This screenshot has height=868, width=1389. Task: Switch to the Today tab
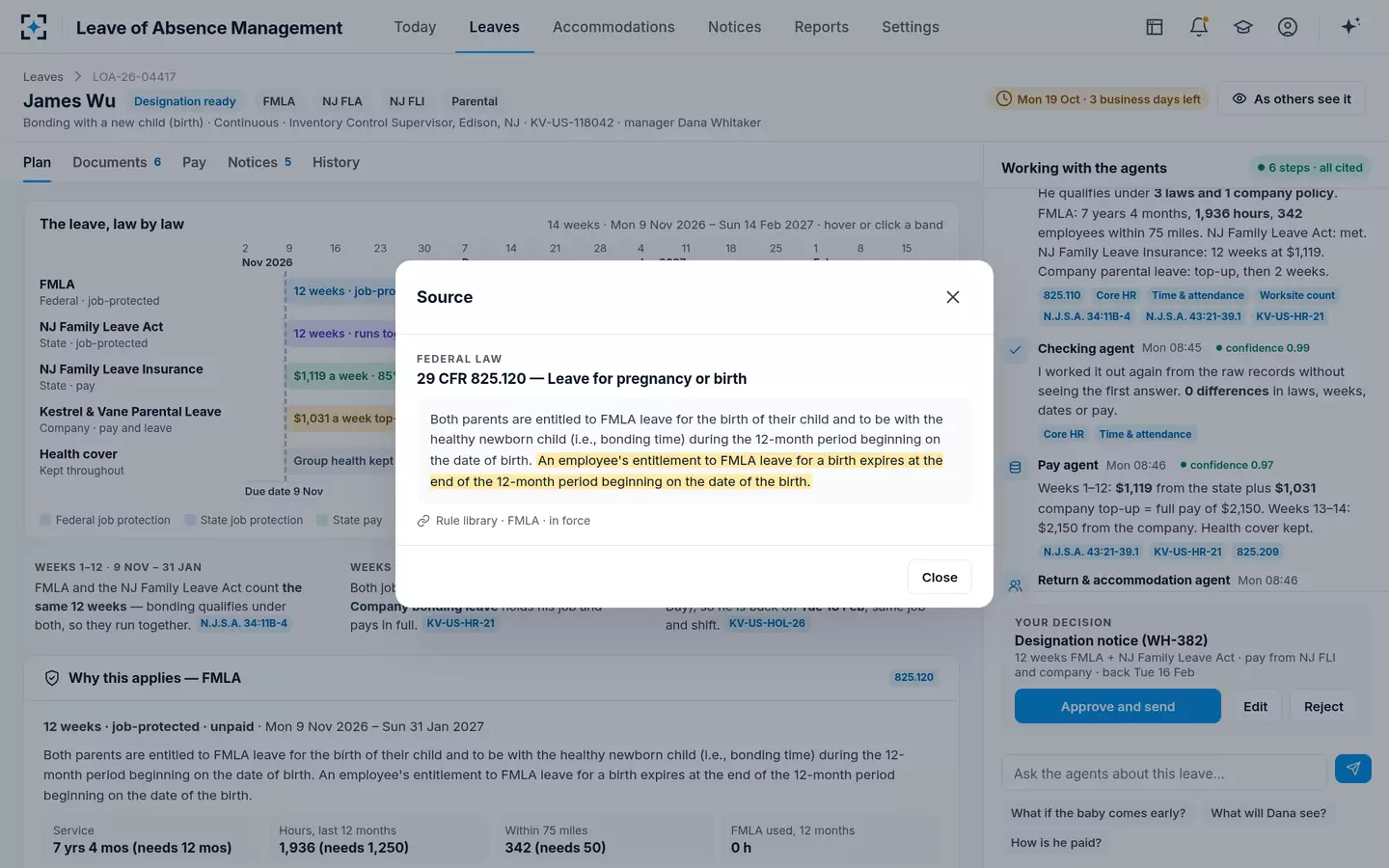pyautogui.click(x=415, y=27)
